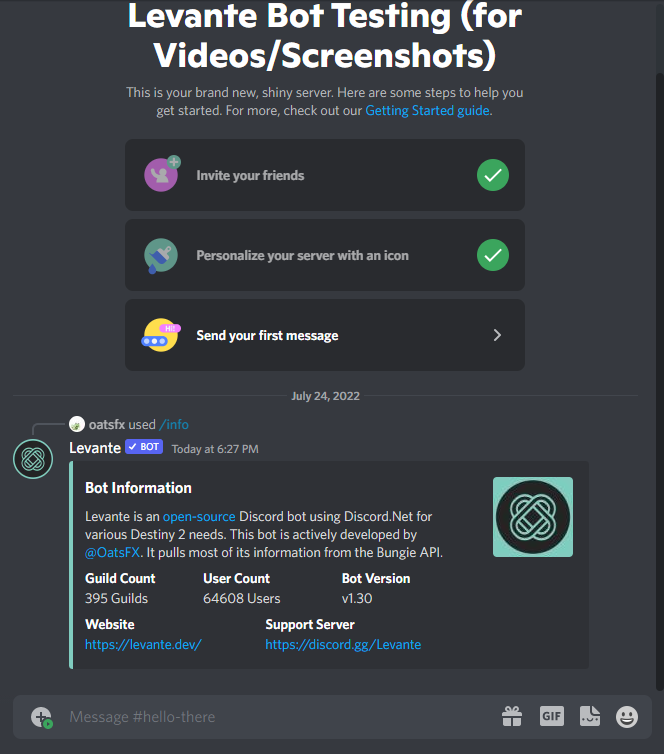
Task: Click the verified BOT badge
Action: tap(144, 447)
